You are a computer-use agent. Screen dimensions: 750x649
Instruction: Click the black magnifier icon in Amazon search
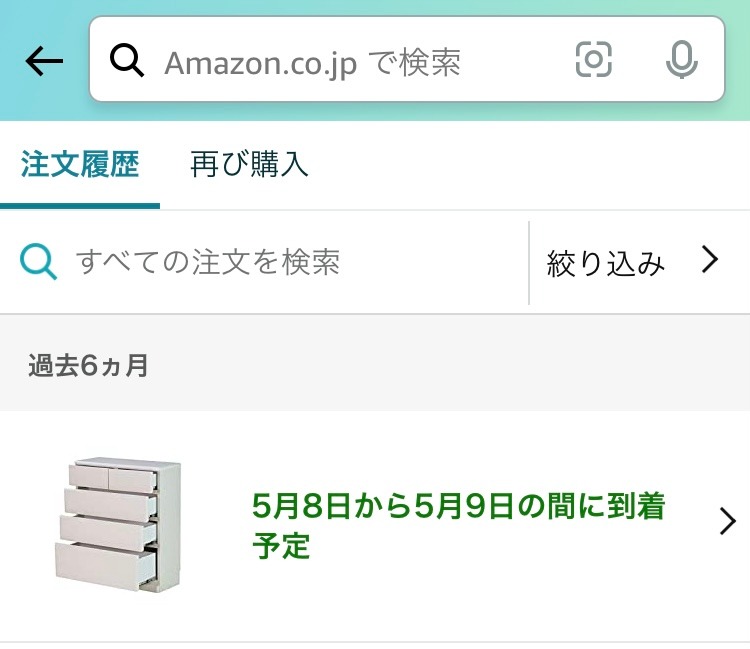tap(127, 60)
